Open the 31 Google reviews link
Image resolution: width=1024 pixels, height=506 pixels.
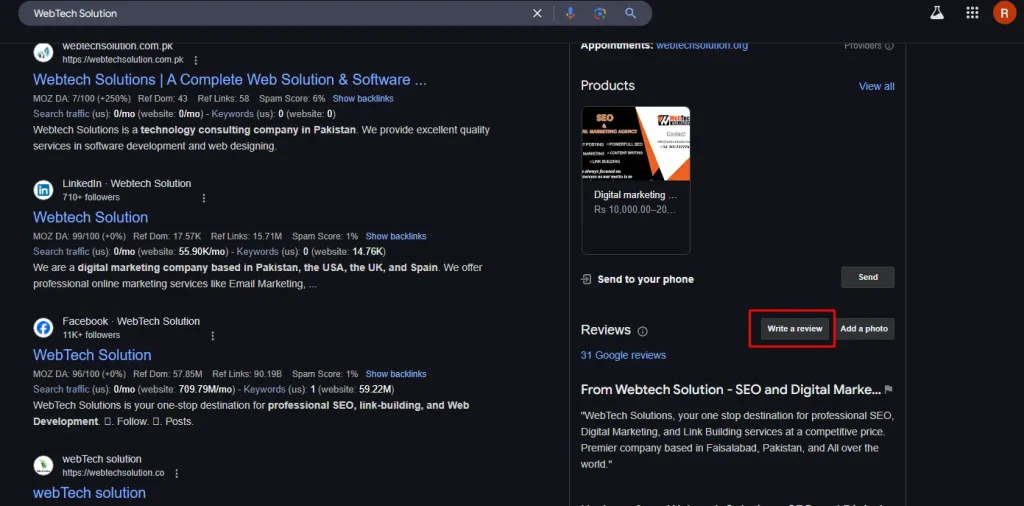coord(623,355)
